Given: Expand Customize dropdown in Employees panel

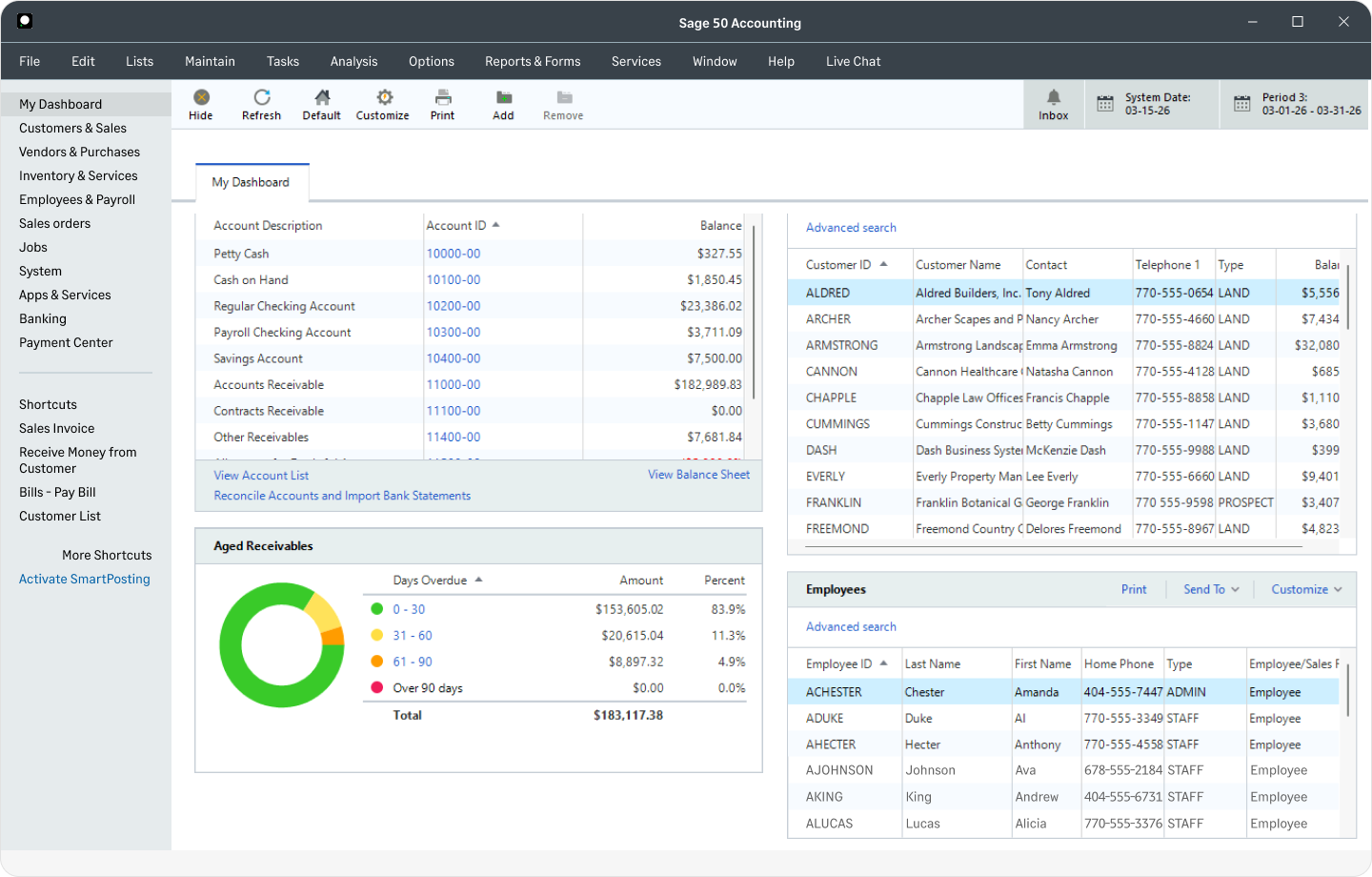Looking at the screenshot, I should click(1306, 589).
